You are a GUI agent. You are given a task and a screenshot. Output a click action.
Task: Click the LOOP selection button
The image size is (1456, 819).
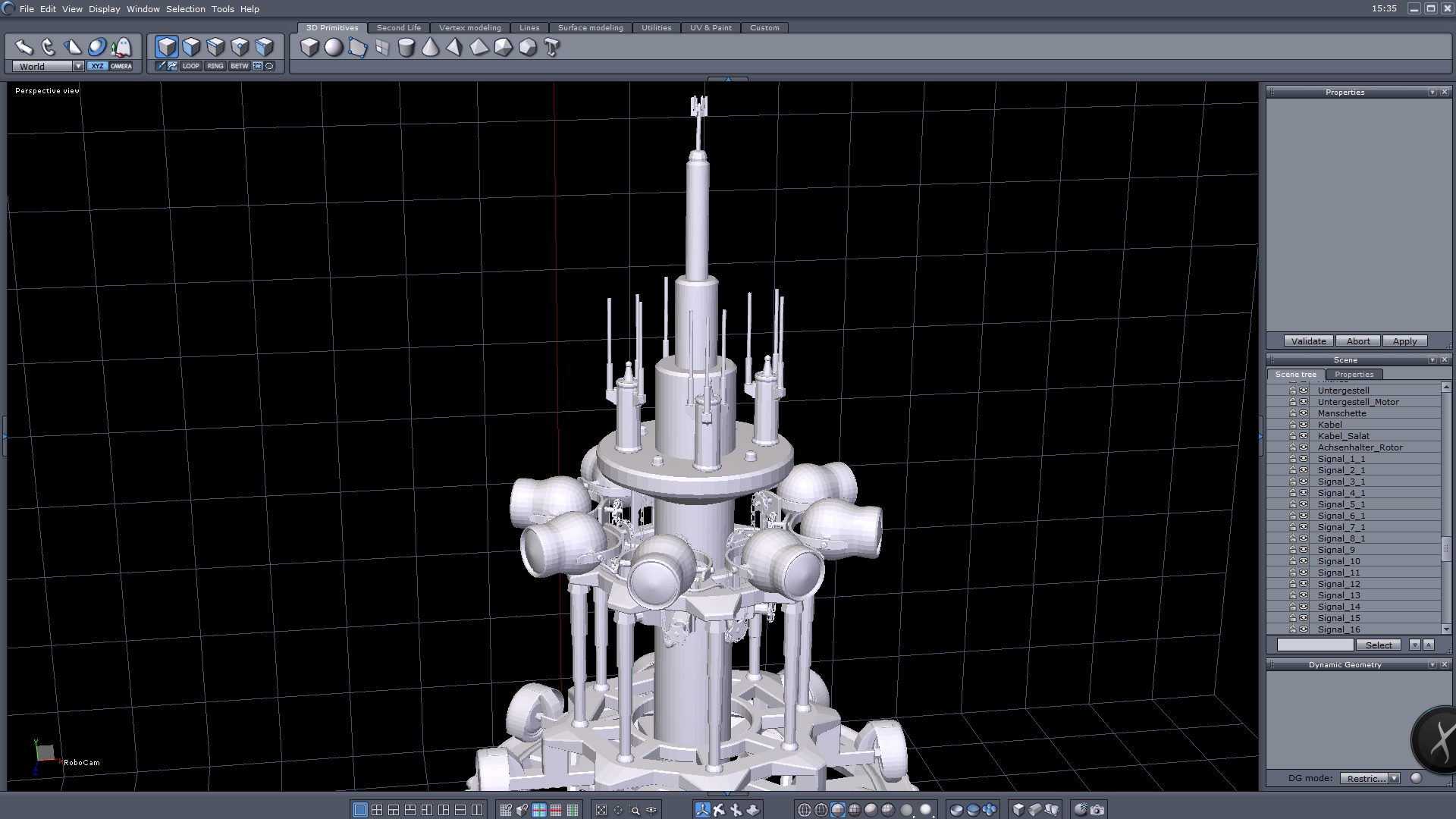[x=190, y=66]
